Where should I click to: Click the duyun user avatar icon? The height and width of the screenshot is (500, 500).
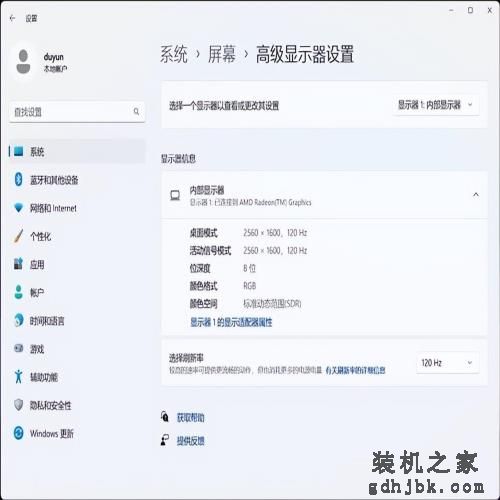[23, 62]
